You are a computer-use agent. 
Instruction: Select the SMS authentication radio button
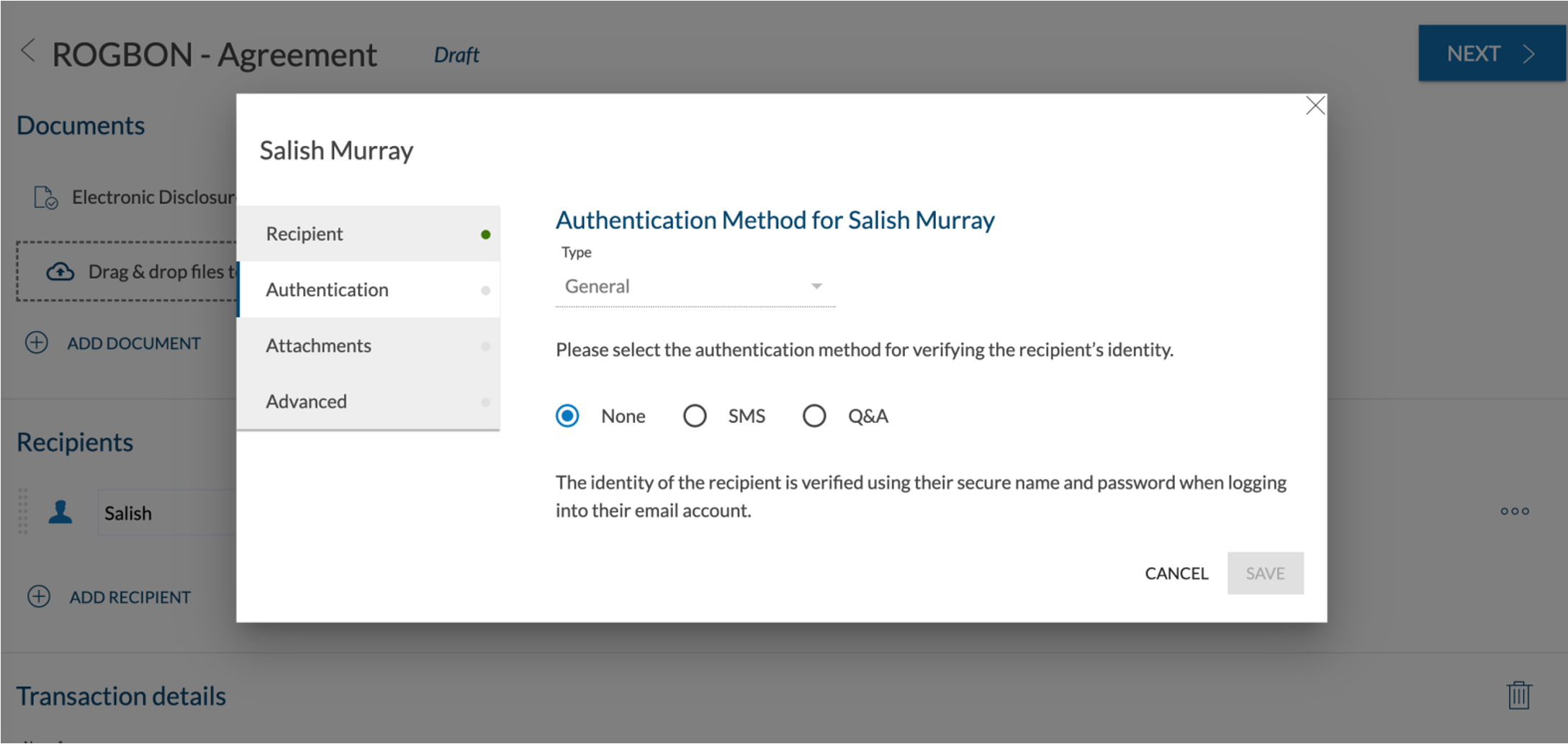point(695,416)
